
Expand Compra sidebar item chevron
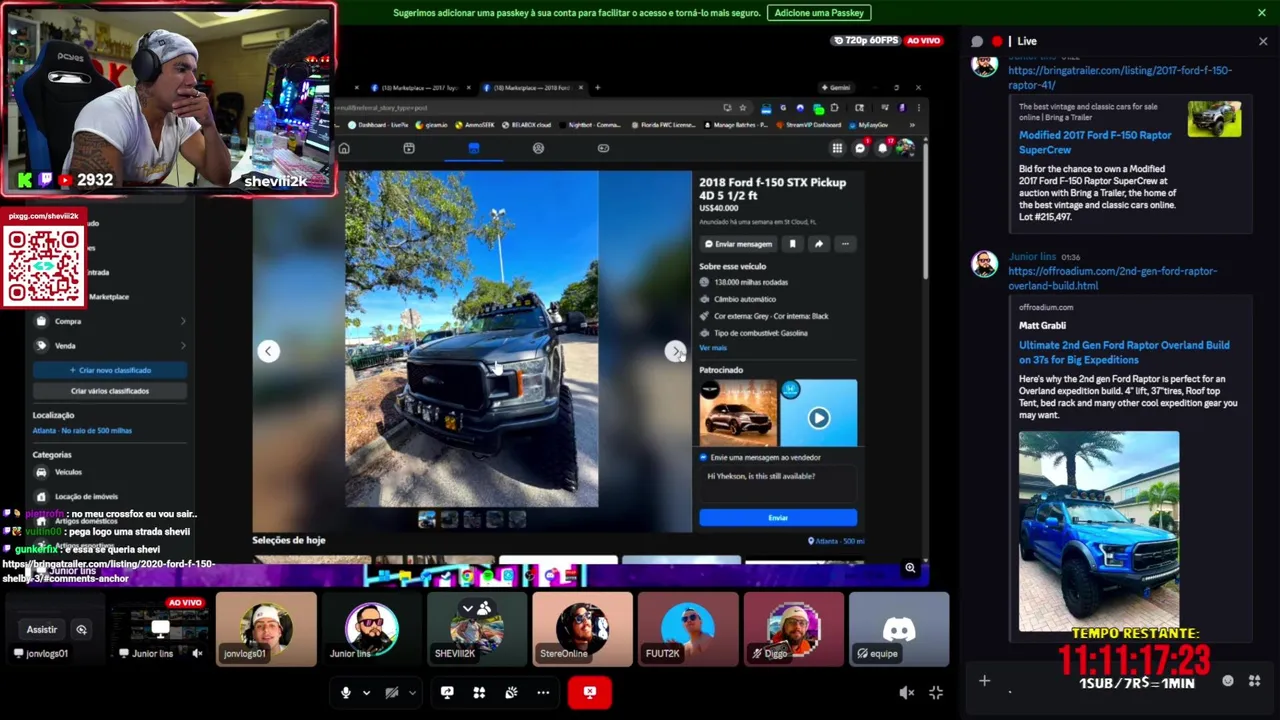pos(183,321)
